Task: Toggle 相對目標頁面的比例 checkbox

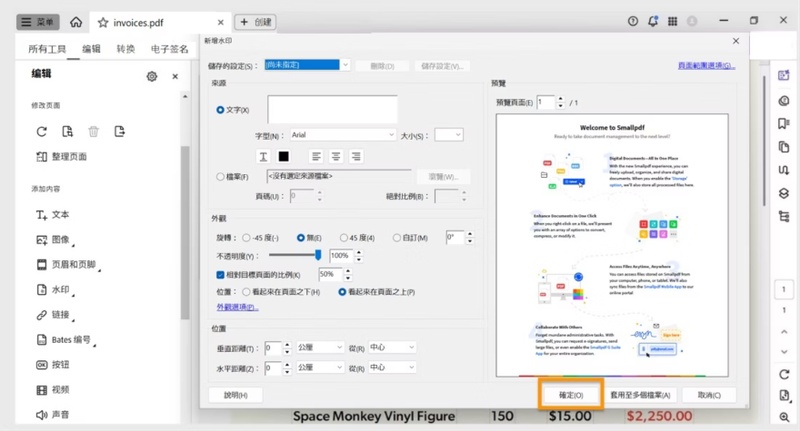Action: tap(220, 274)
